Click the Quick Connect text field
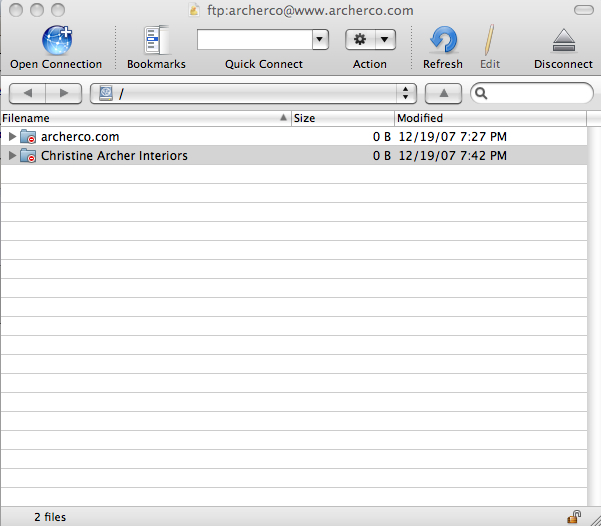 click(x=255, y=39)
